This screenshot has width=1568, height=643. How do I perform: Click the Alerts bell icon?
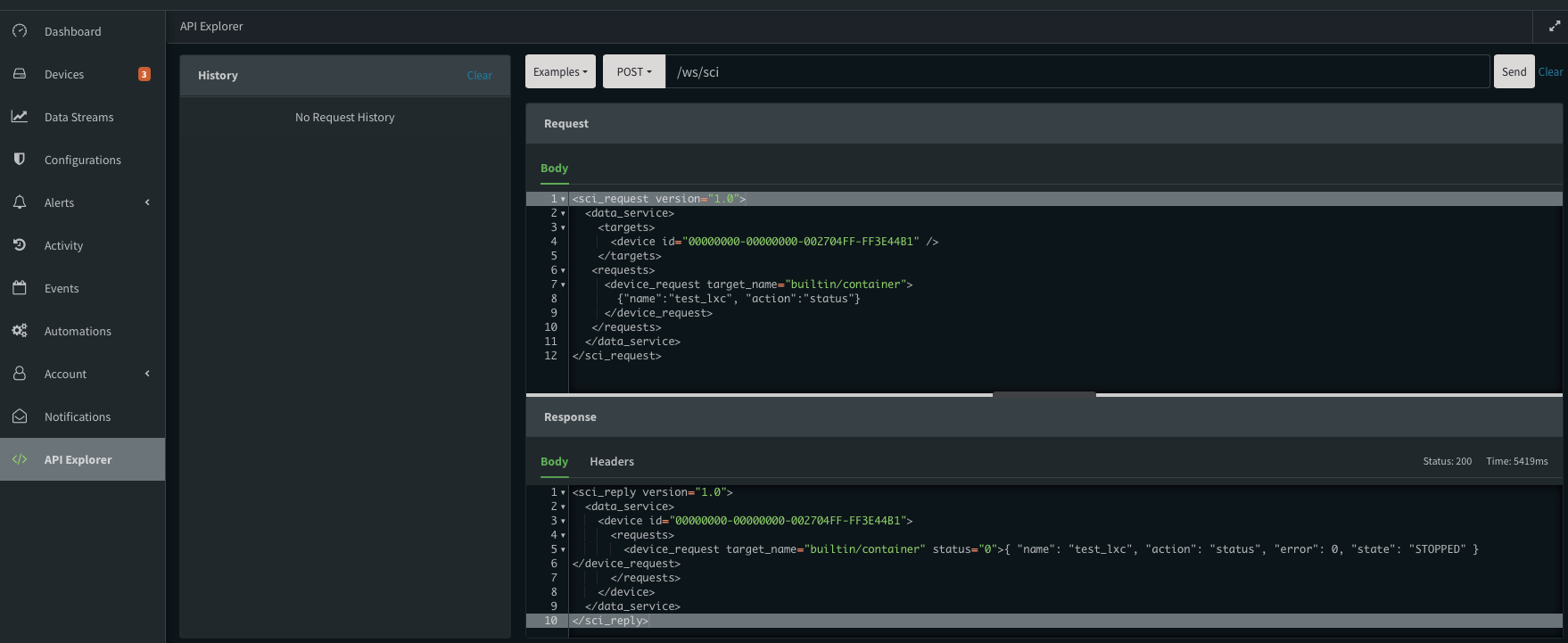20,202
